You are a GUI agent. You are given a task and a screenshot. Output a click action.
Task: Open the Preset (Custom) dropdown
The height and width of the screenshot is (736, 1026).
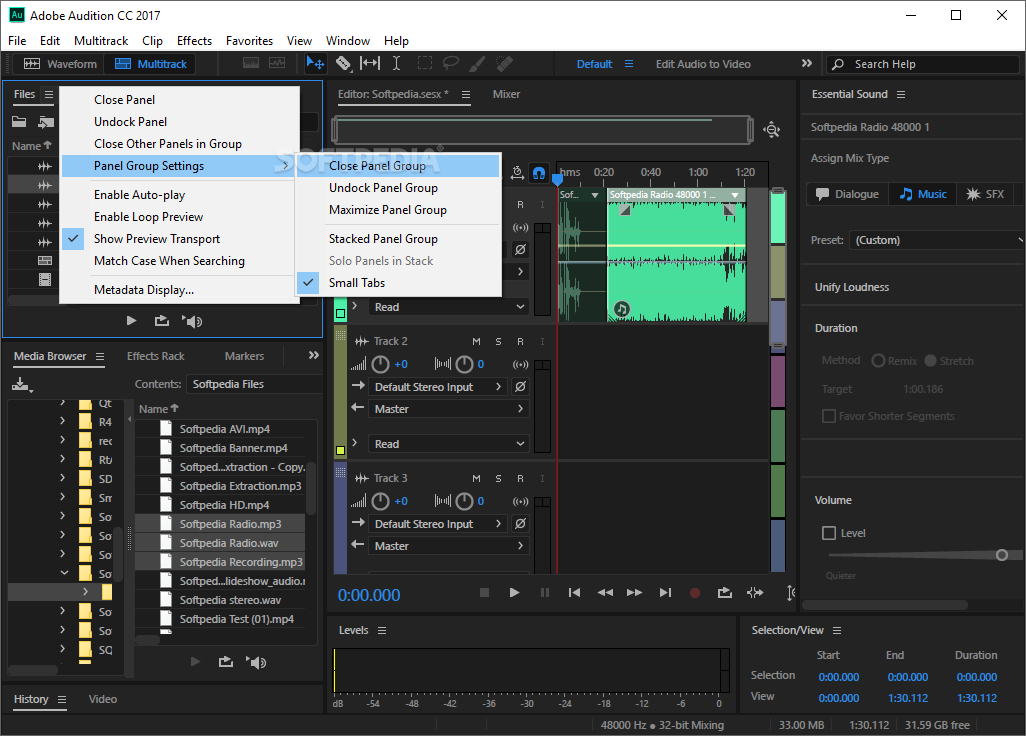tap(936, 240)
